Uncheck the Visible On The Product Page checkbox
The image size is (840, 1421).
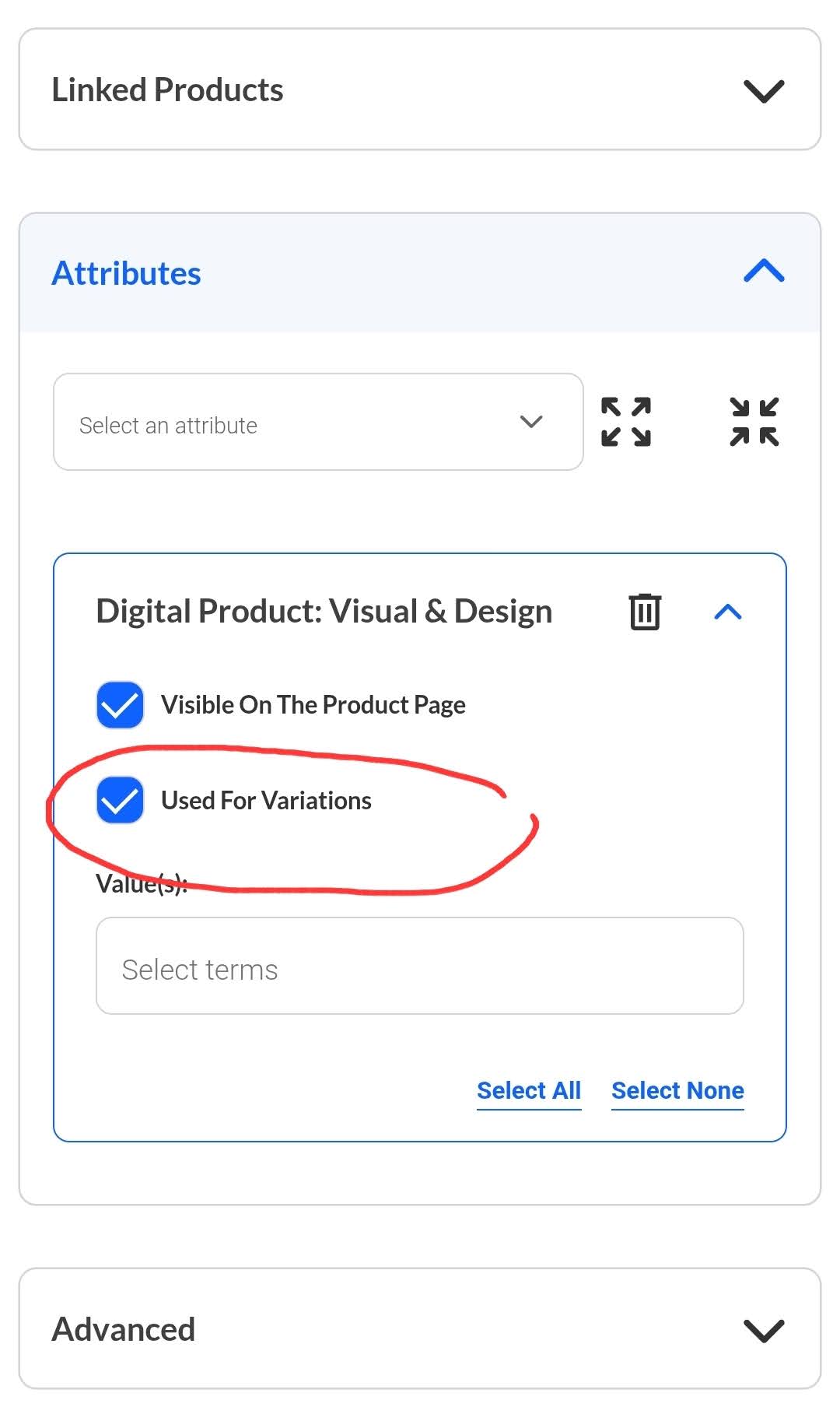click(x=120, y=705)
